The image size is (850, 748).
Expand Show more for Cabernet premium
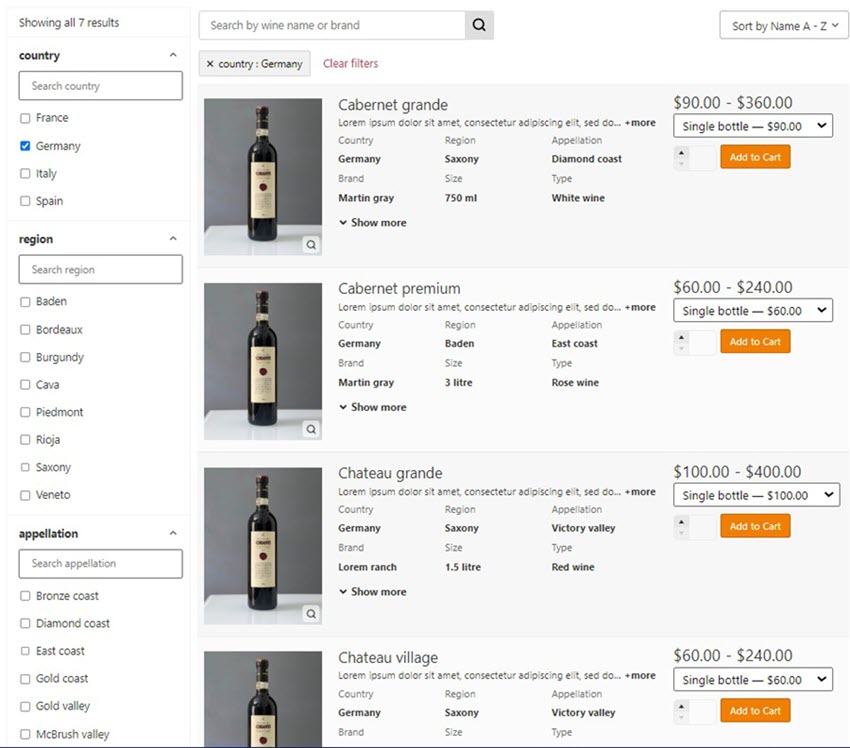[x=373, y=407]
